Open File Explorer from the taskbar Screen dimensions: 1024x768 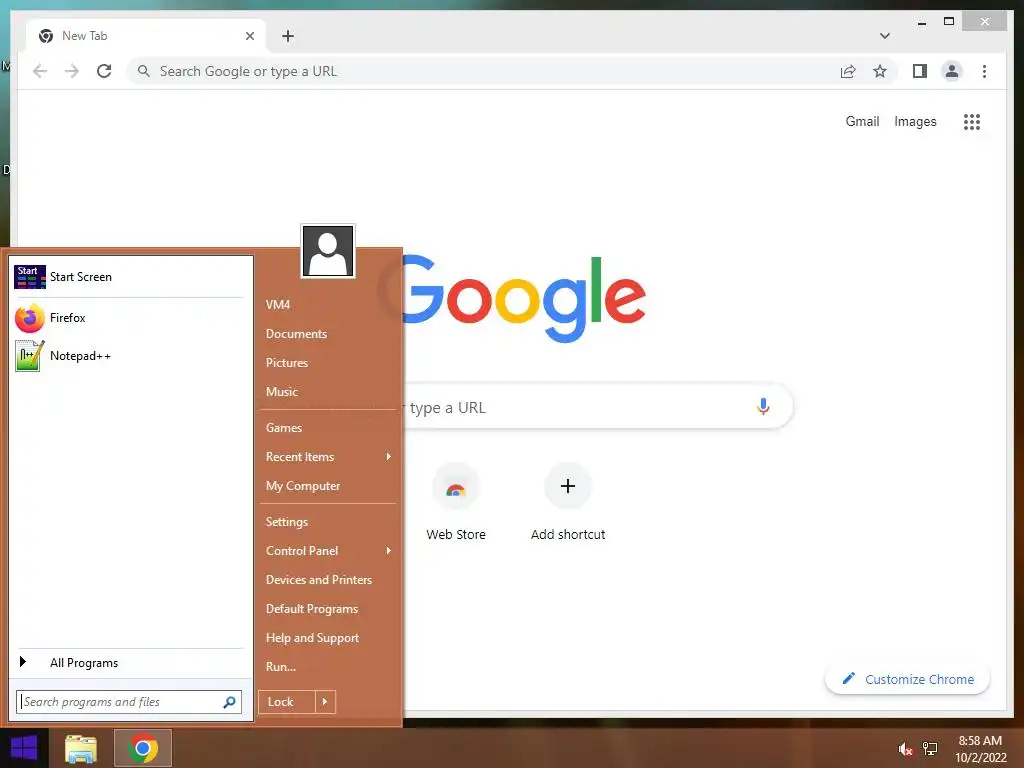click(81, 748)
